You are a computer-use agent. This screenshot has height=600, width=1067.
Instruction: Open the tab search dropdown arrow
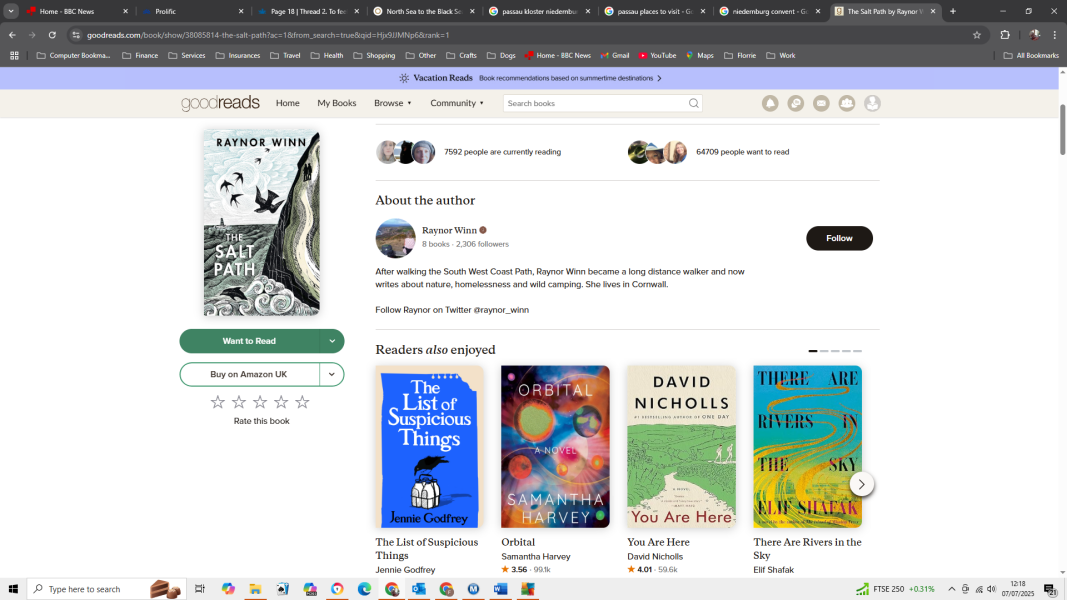(11, 12)
